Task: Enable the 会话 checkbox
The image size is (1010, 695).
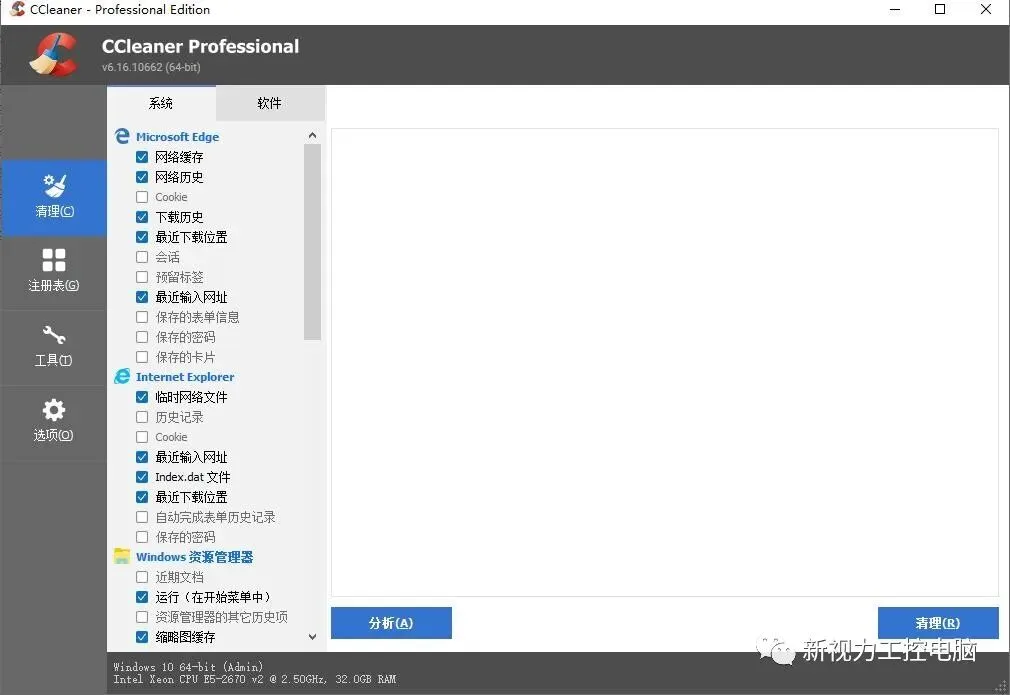Action: click(x=142, y=257)
